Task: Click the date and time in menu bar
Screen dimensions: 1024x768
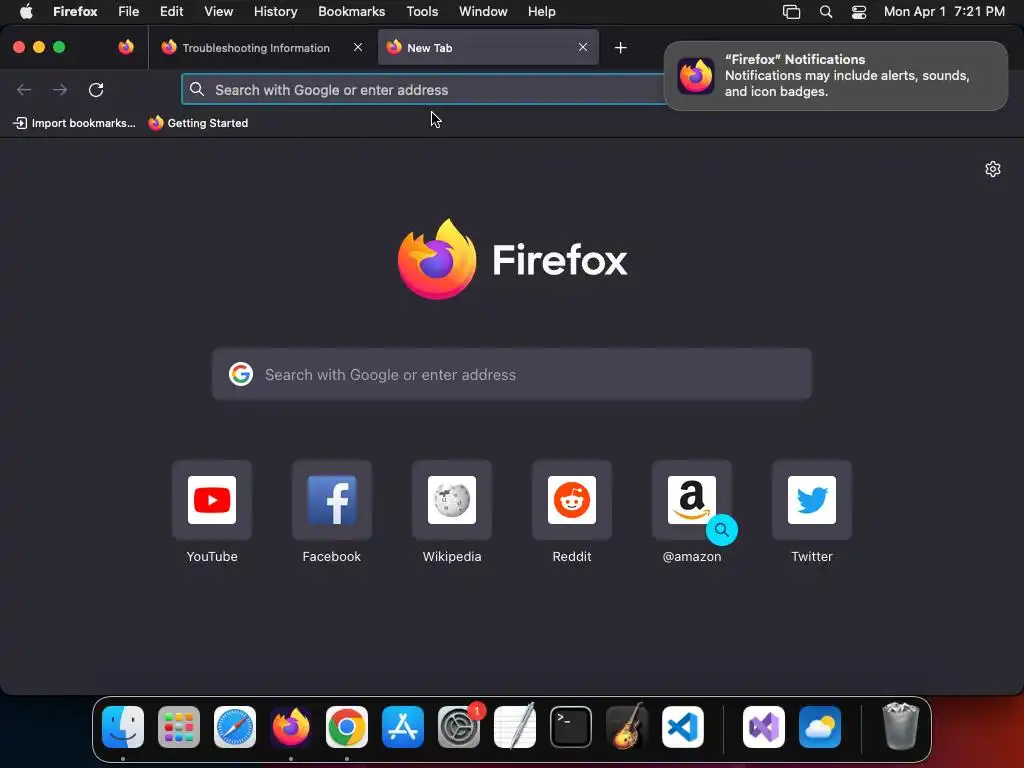Action: pyautogui.click(x=944, y=12)
